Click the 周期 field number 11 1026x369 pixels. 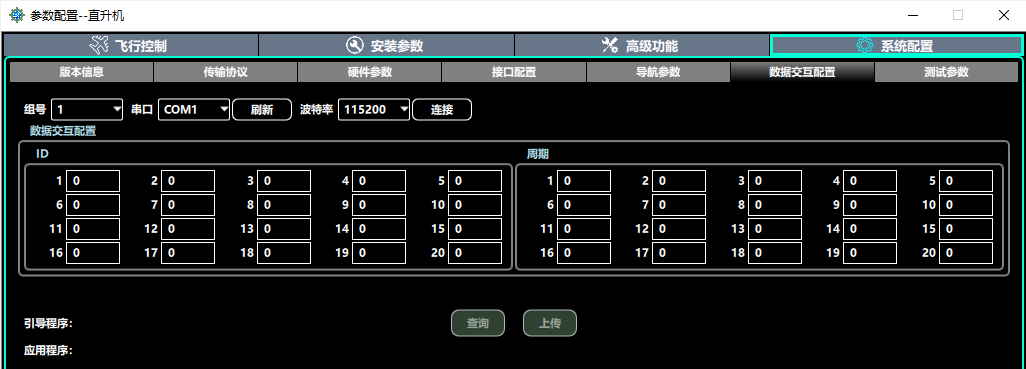[x=584, y=230]
